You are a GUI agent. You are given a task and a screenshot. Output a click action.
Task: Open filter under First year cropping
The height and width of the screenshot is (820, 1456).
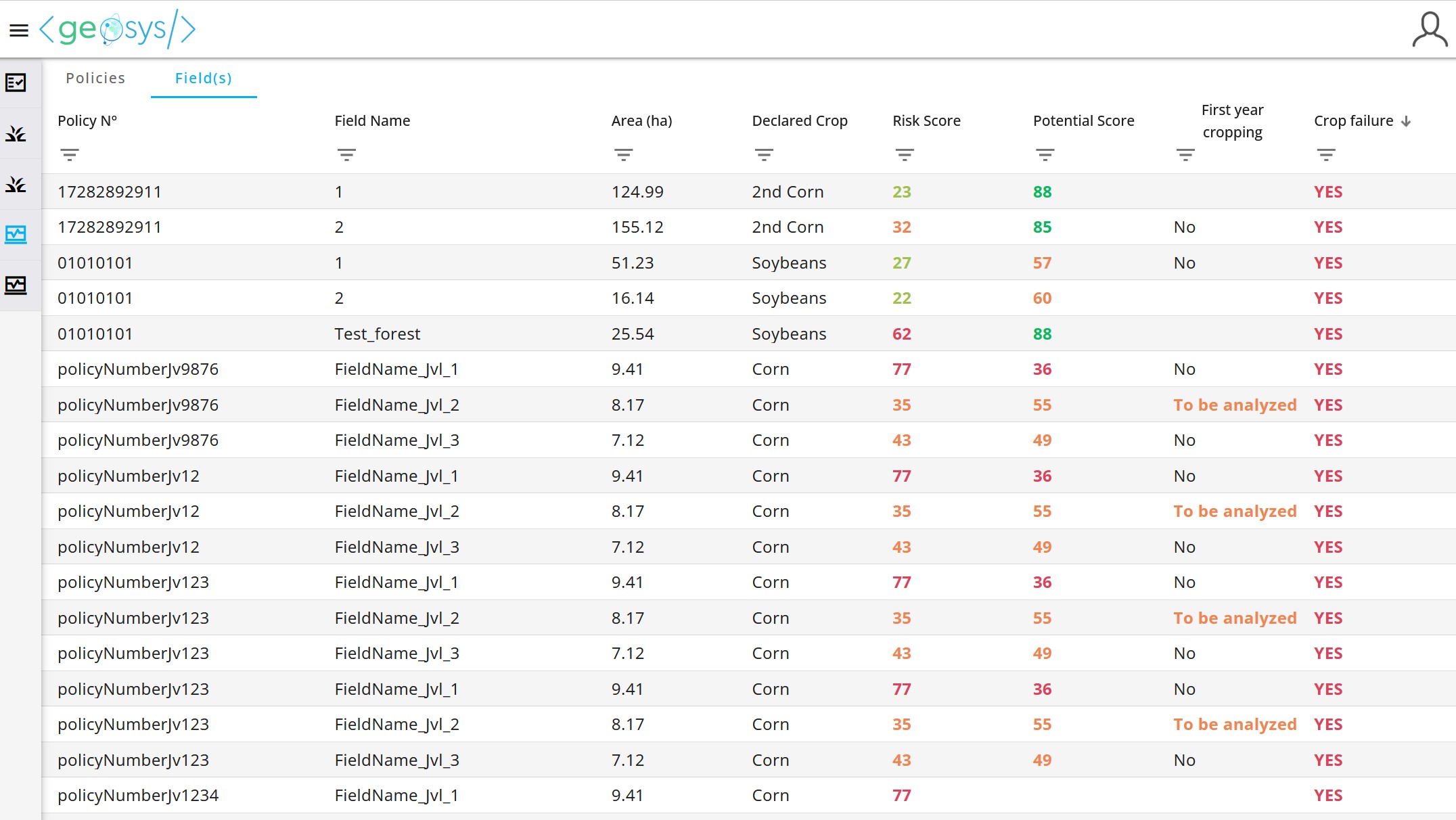click(x=1185, y=155)
